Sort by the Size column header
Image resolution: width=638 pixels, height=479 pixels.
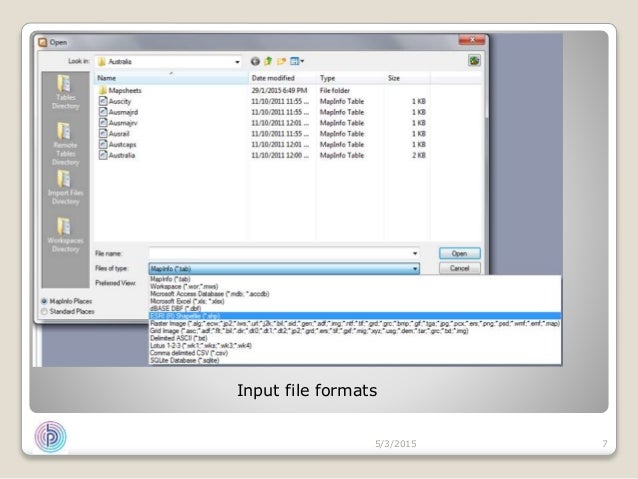(407, 78)
